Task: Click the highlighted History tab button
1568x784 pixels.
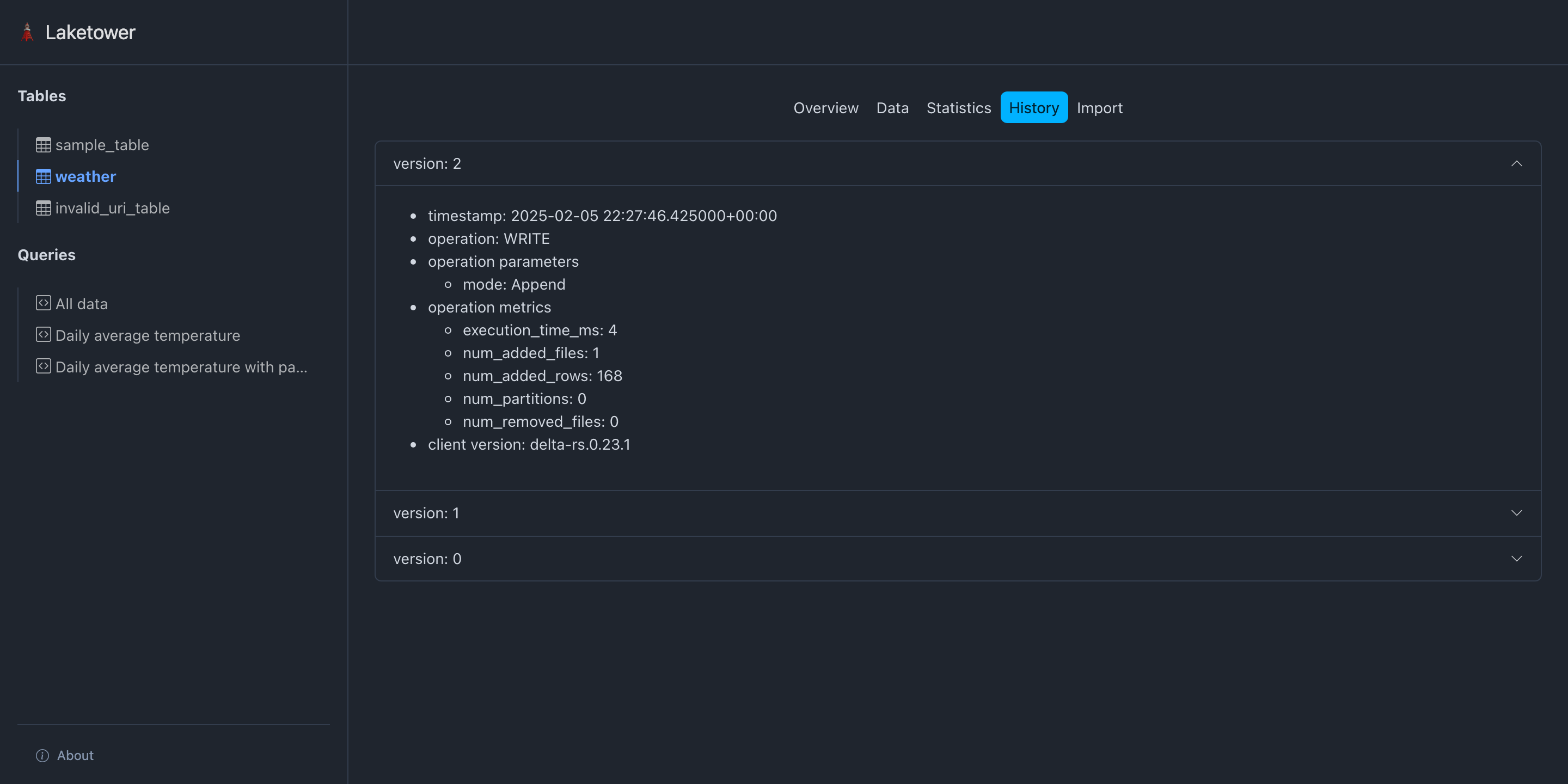Action: pyautogui.click(x=1034, y=108)
